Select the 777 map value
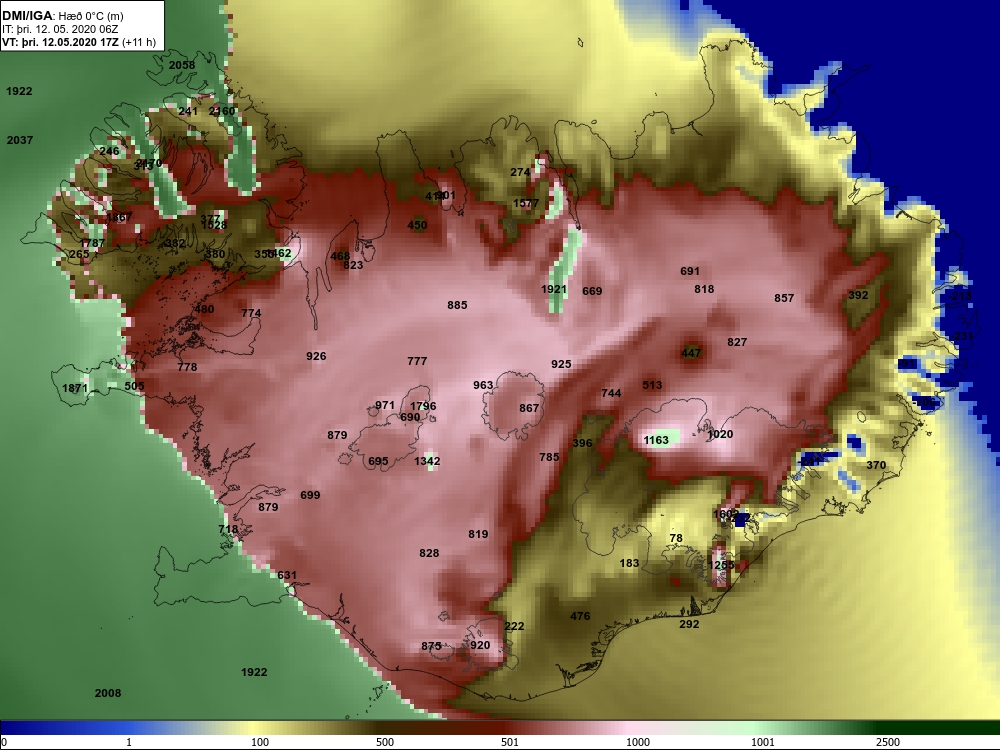This screenshot has width=1000, height=750. [x=417, y=362]
